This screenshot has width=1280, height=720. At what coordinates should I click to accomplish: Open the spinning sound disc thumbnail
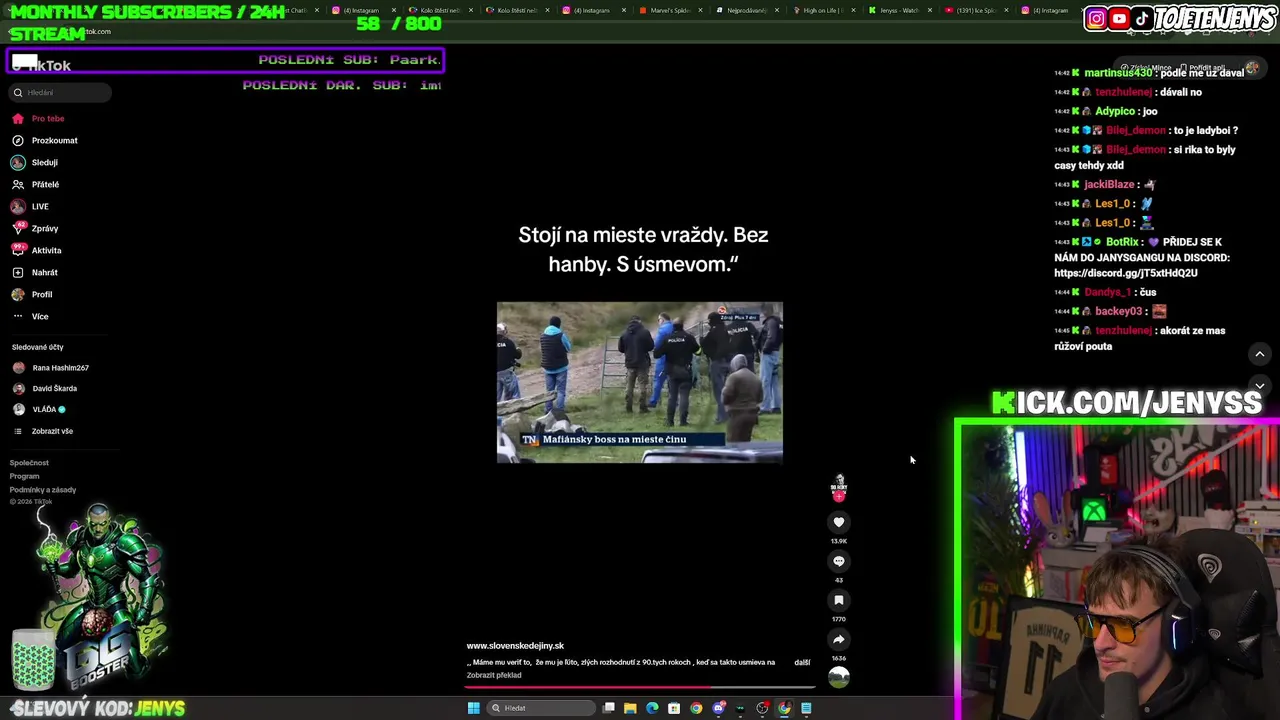pyautogui.click(x=839, y=677)
